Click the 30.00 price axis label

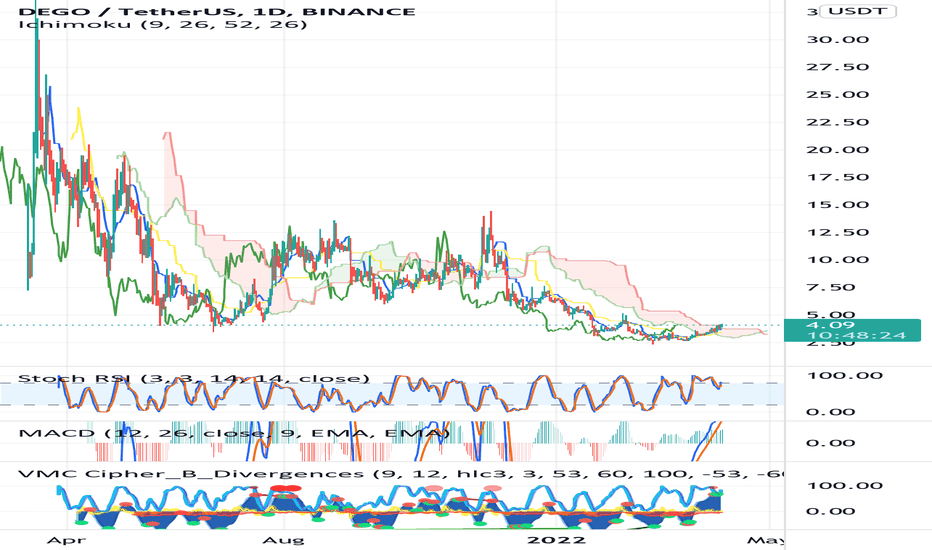point(837,40)
